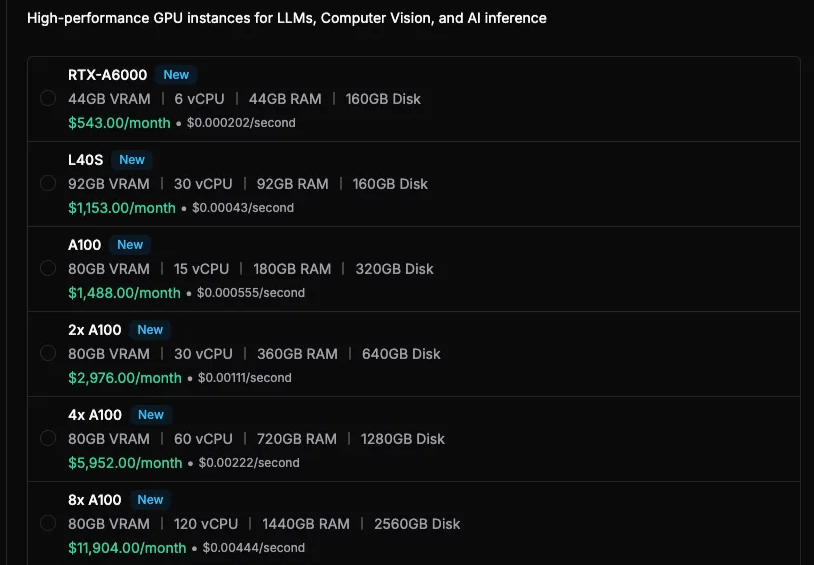Click the 1280GB Disk spec

[403, 439]
